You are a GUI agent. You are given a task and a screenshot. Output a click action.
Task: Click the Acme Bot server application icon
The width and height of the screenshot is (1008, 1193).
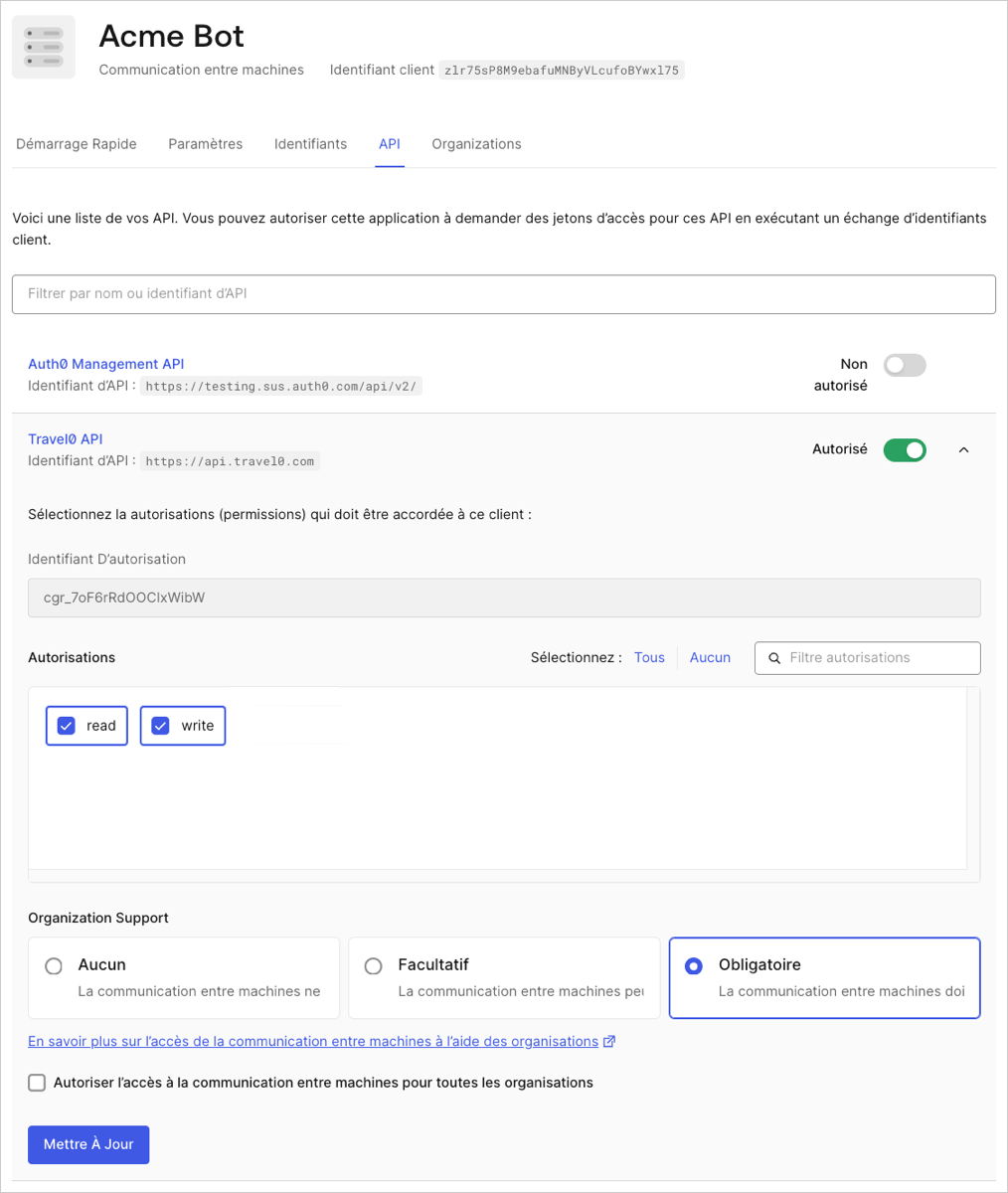[44, 47]
